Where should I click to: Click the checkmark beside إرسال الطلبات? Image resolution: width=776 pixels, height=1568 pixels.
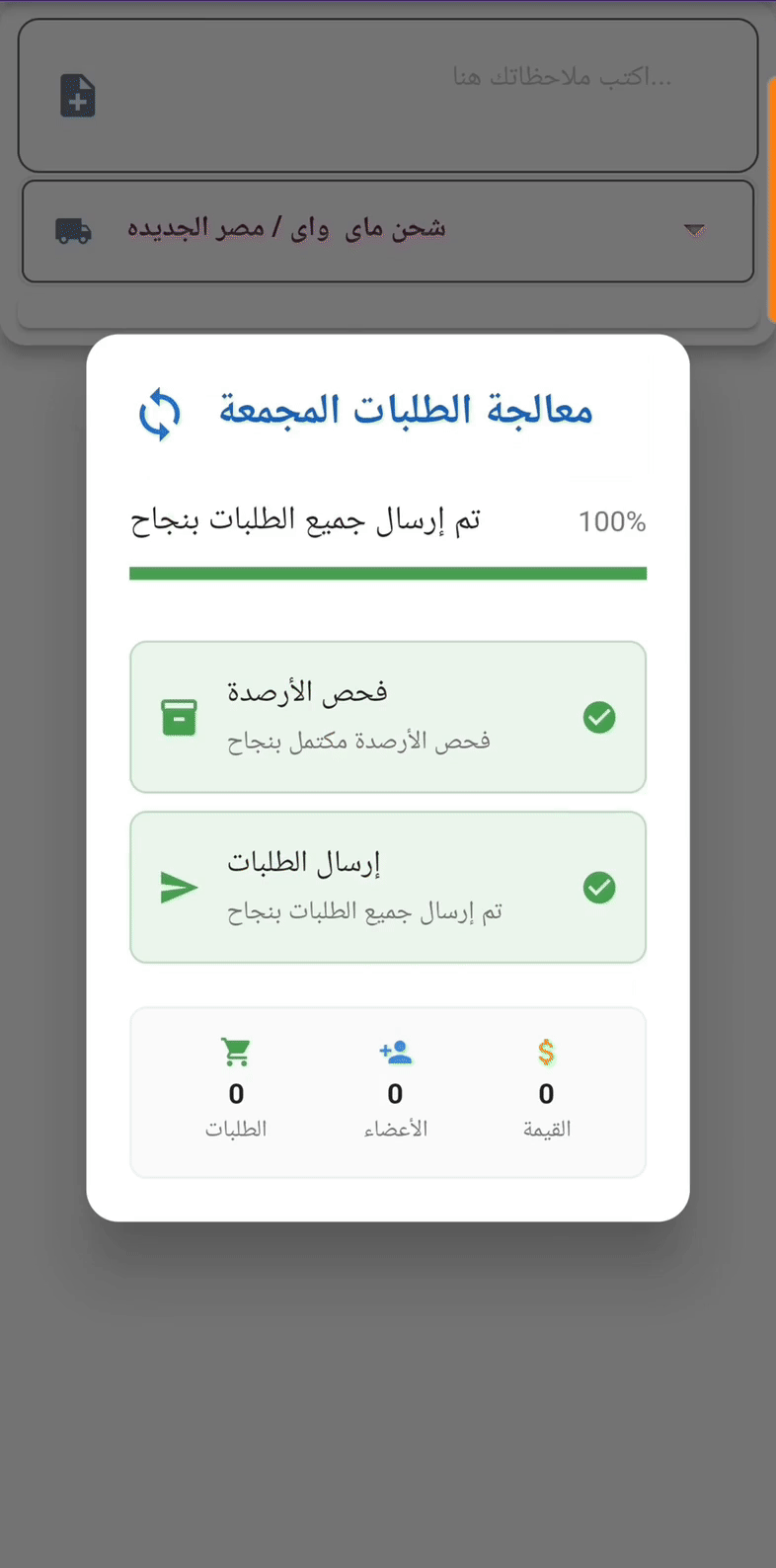pyautogui.click(x=599, y=888)
